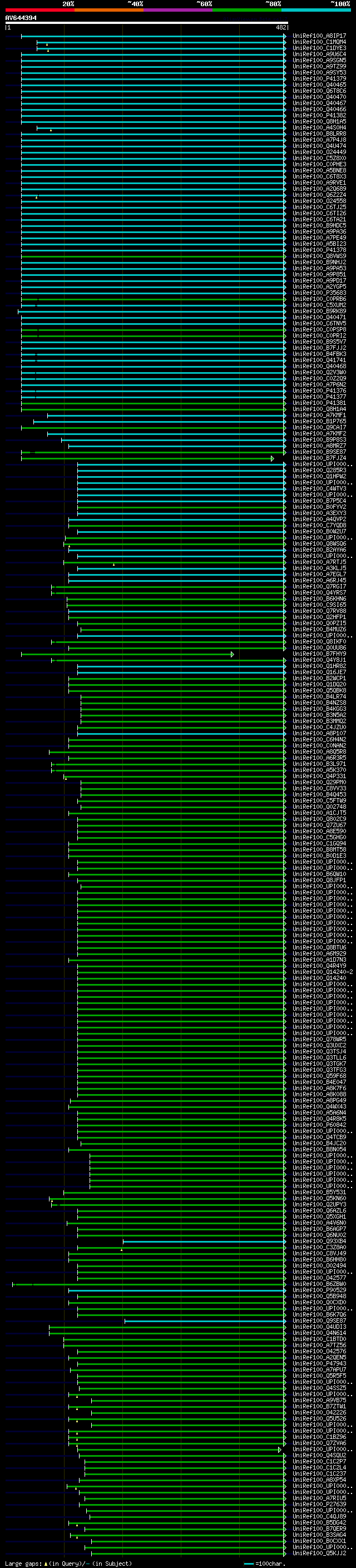Select hit UniRef100_Q4U474
Screen dimensions: 356x1568
coord(319,146)
